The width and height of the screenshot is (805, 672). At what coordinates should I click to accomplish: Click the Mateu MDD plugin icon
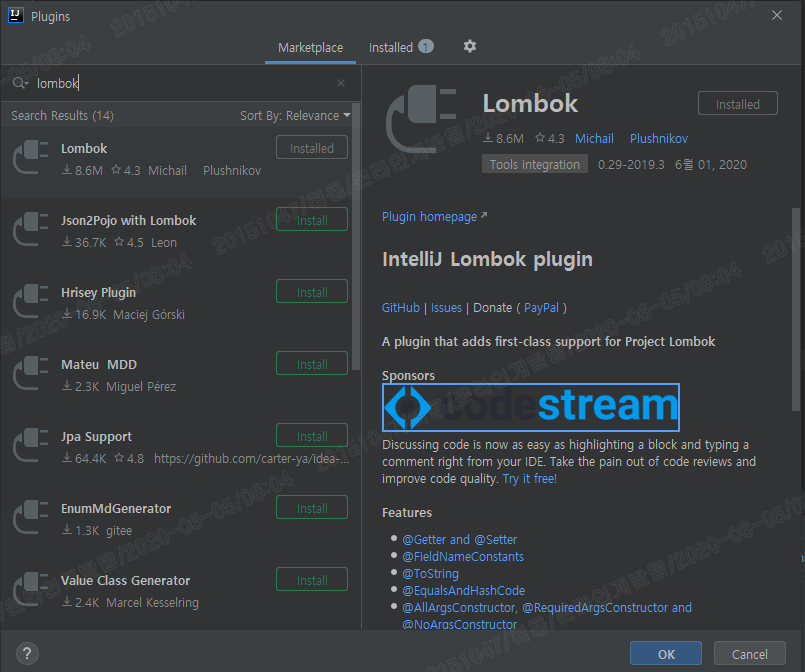tap(30, 373)
